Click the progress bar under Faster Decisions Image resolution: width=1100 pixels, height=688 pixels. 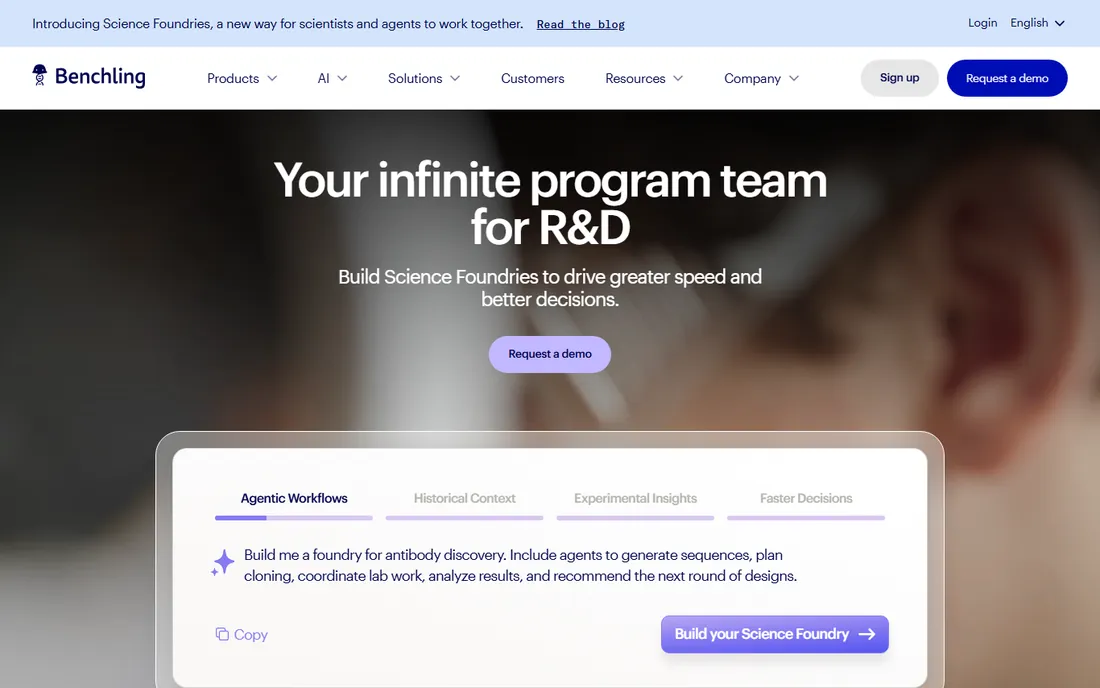point(806,518)
